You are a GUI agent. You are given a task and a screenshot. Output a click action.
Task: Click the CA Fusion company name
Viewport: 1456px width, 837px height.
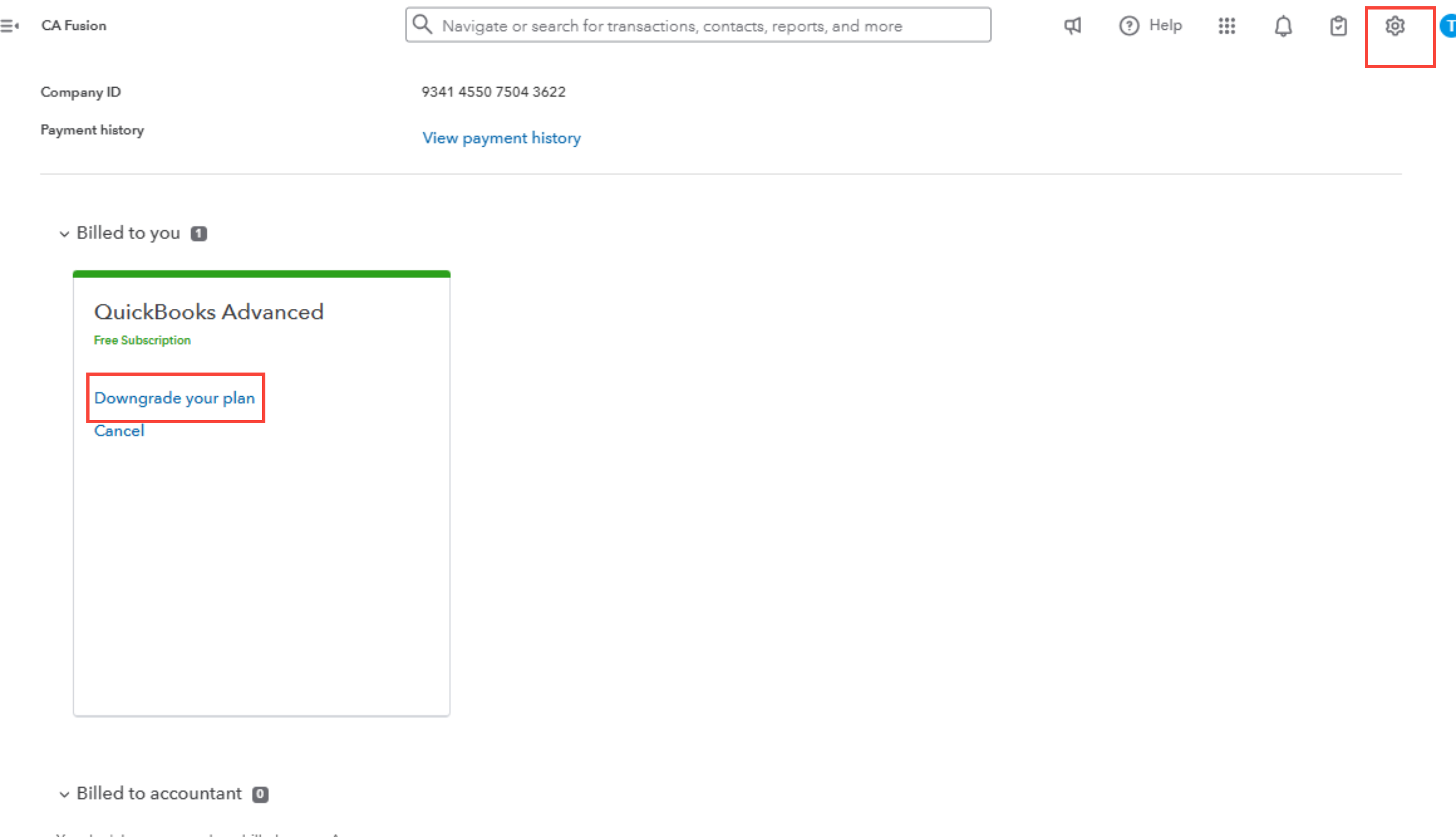74,26
